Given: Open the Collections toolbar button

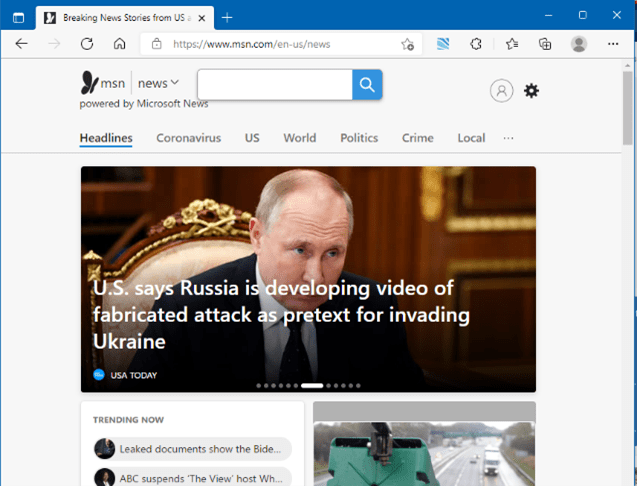Looking at the screenshot, I should pyautogui.click(x=545, y=44).
